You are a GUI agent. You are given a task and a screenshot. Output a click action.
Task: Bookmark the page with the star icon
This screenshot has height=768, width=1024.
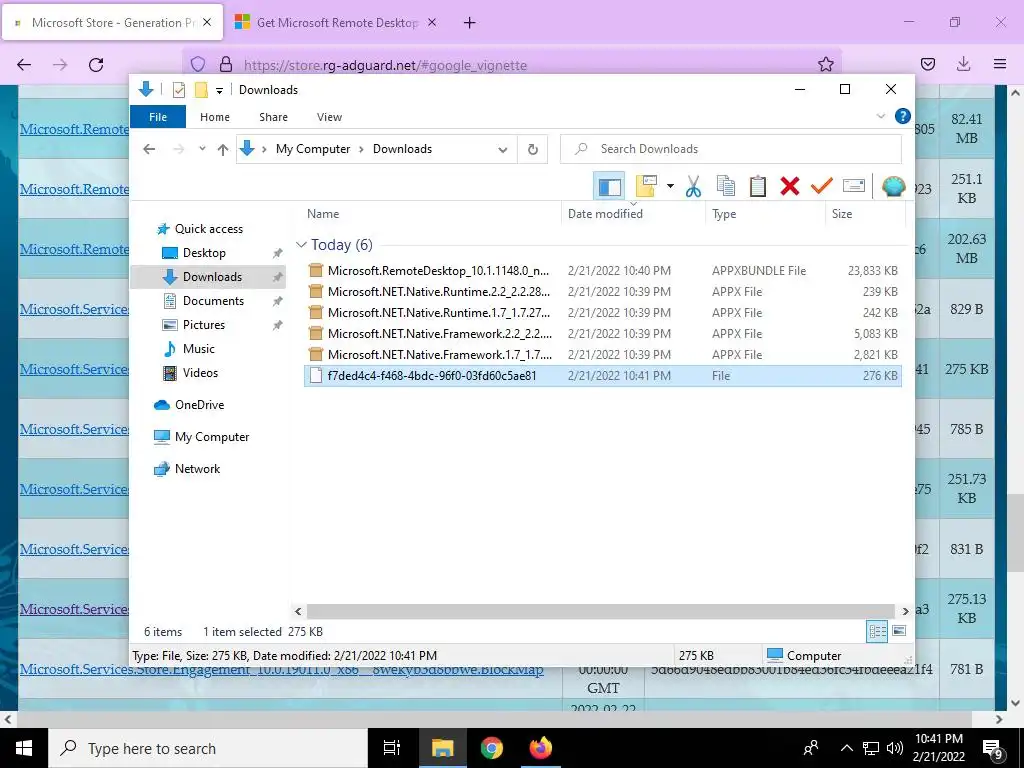(825, 64)
